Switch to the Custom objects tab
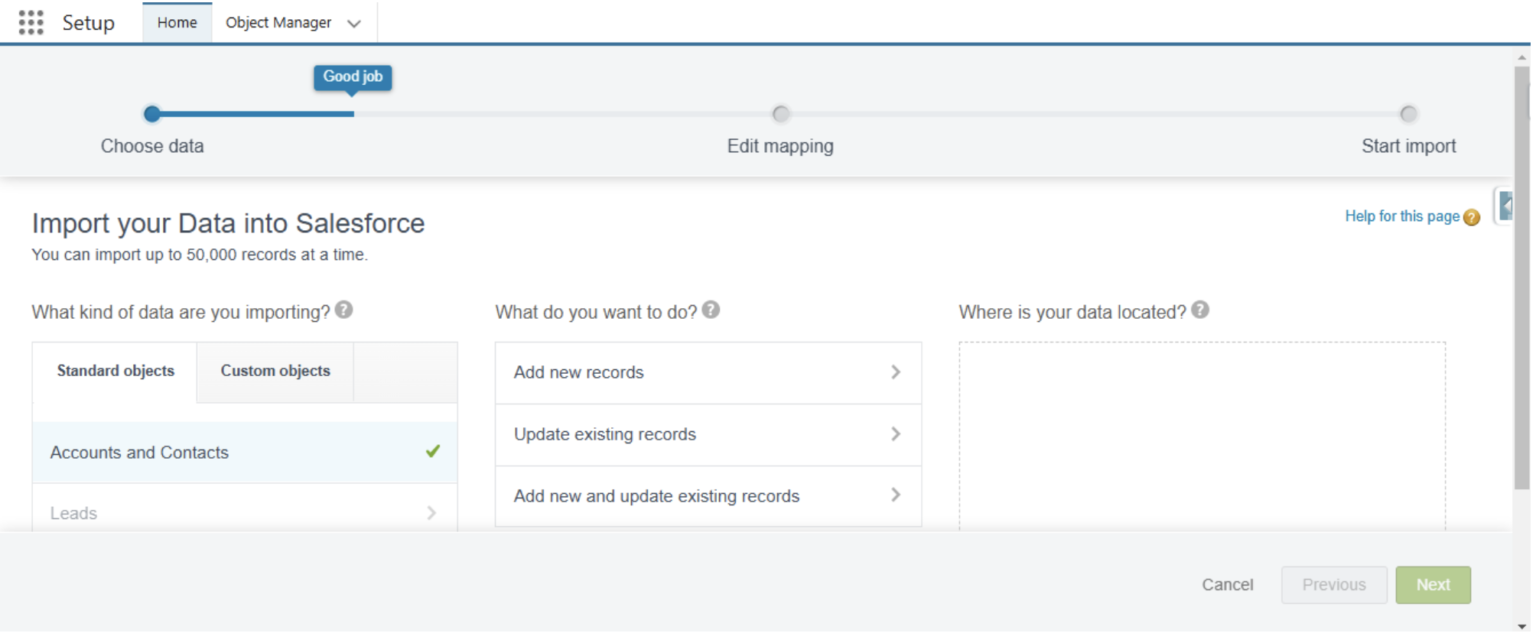1536x633 pixels. 275,371
